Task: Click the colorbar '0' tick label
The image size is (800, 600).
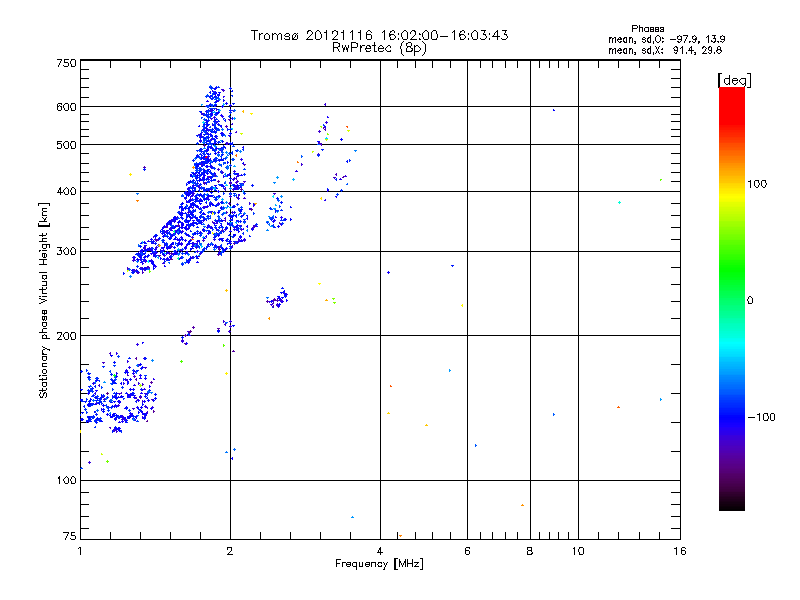Action: click(750, 301)
